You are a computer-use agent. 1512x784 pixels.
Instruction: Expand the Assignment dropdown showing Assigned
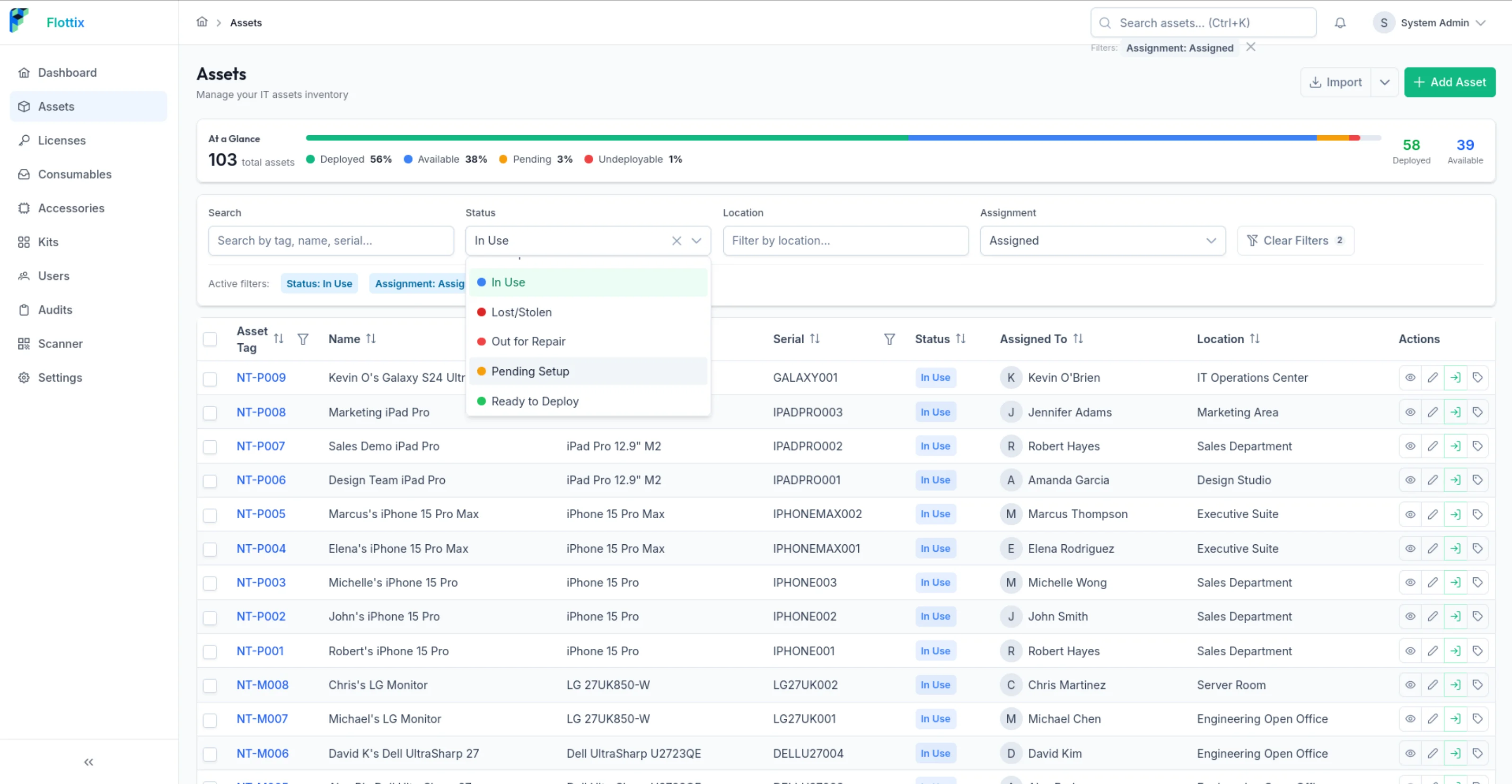1102,241
